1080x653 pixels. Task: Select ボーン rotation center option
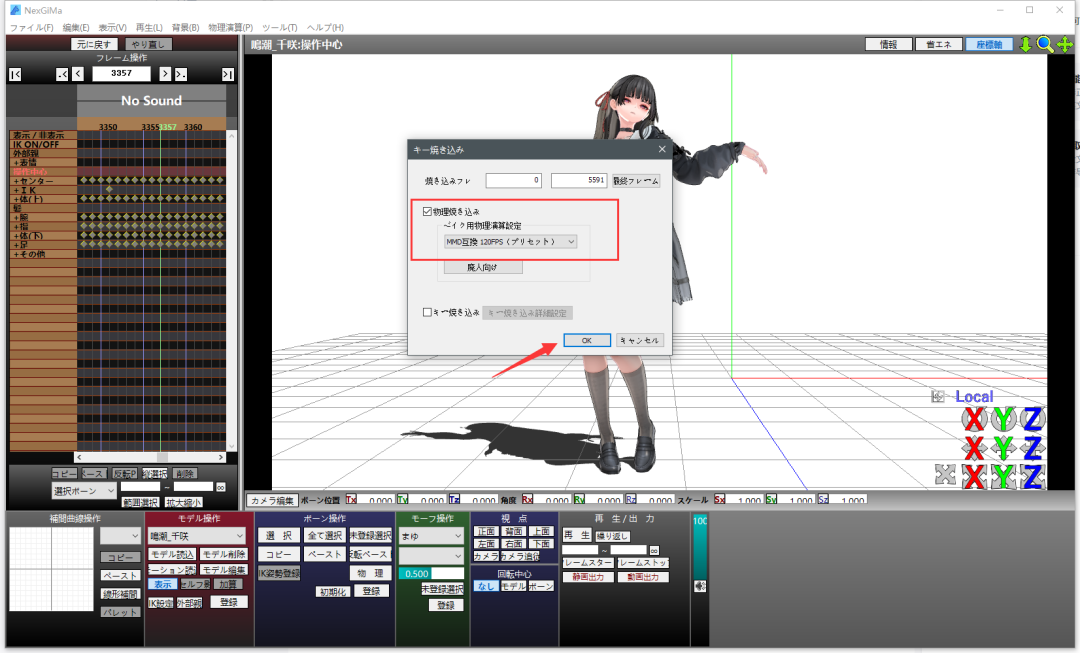[x=541, y=586]
